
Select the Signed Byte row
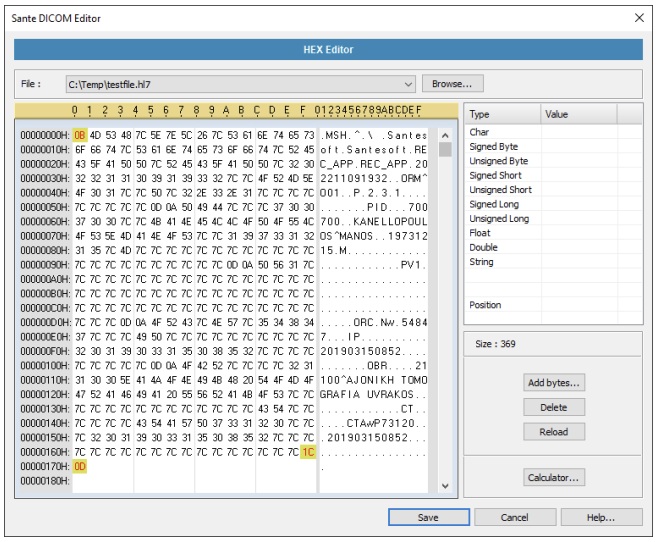553,146
